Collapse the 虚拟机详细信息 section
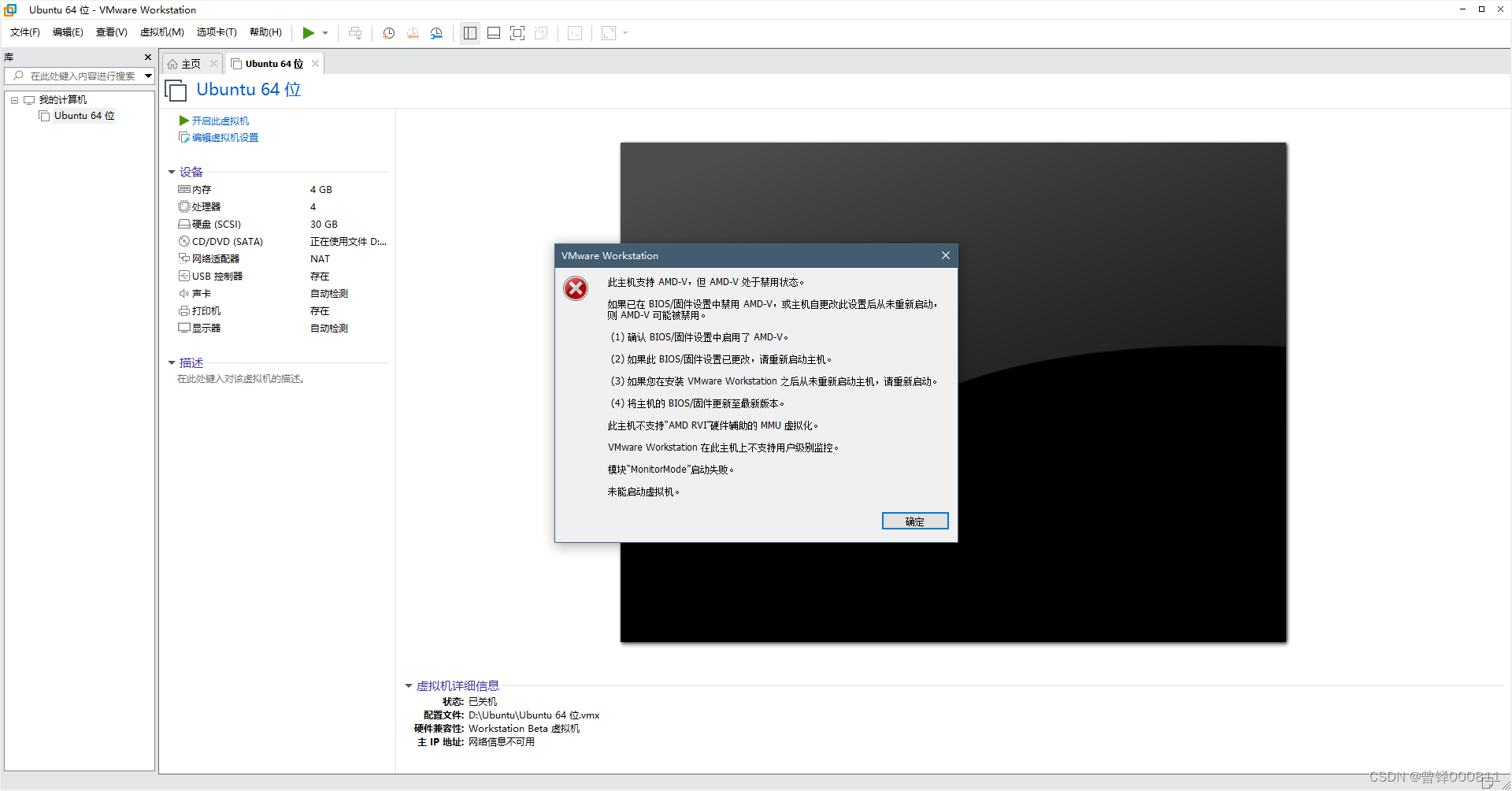This screenshot has width=1512, height=791. (409, 685)
